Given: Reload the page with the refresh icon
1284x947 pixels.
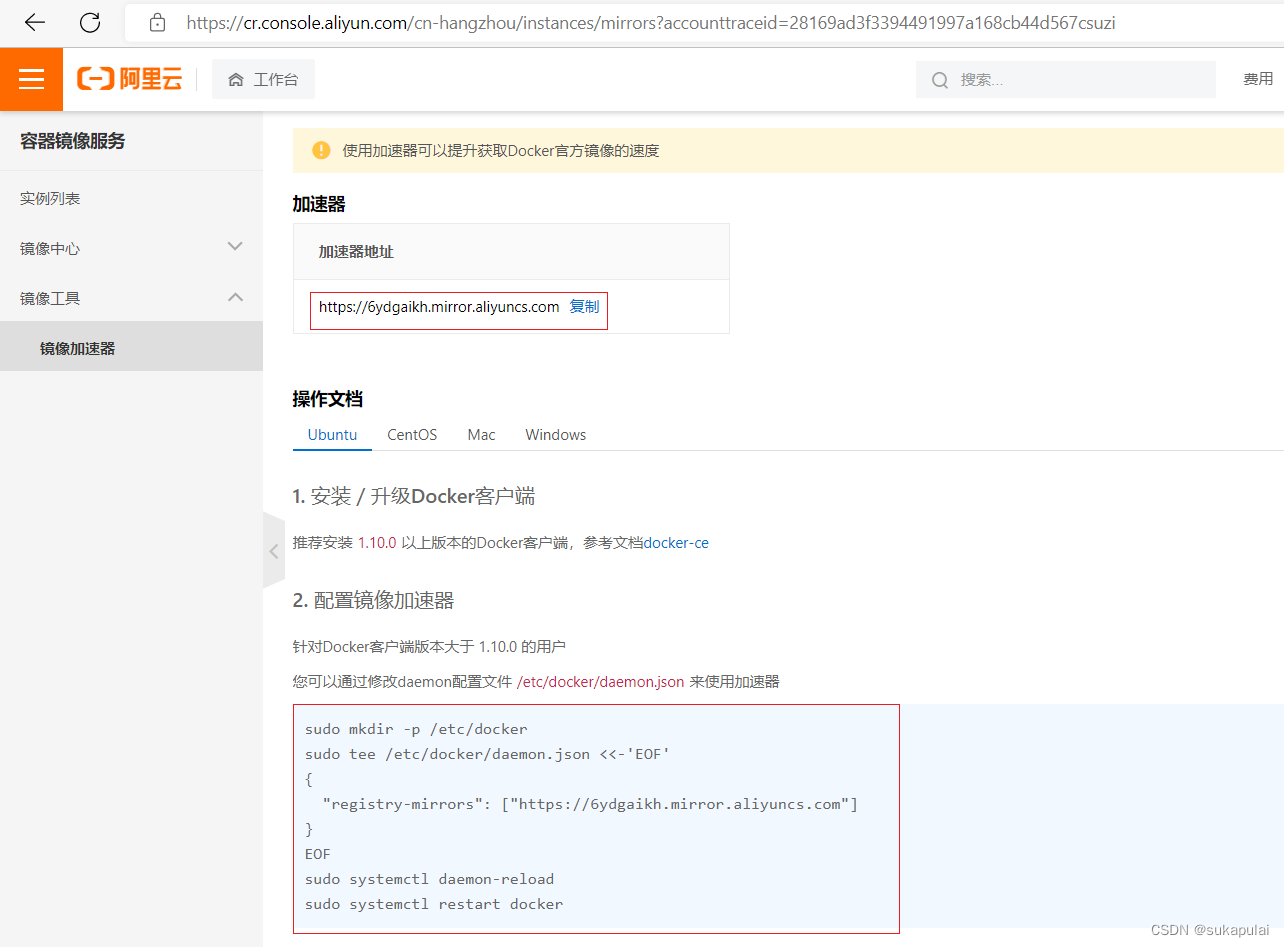Looking at the screenshot, I should point(90,22).
